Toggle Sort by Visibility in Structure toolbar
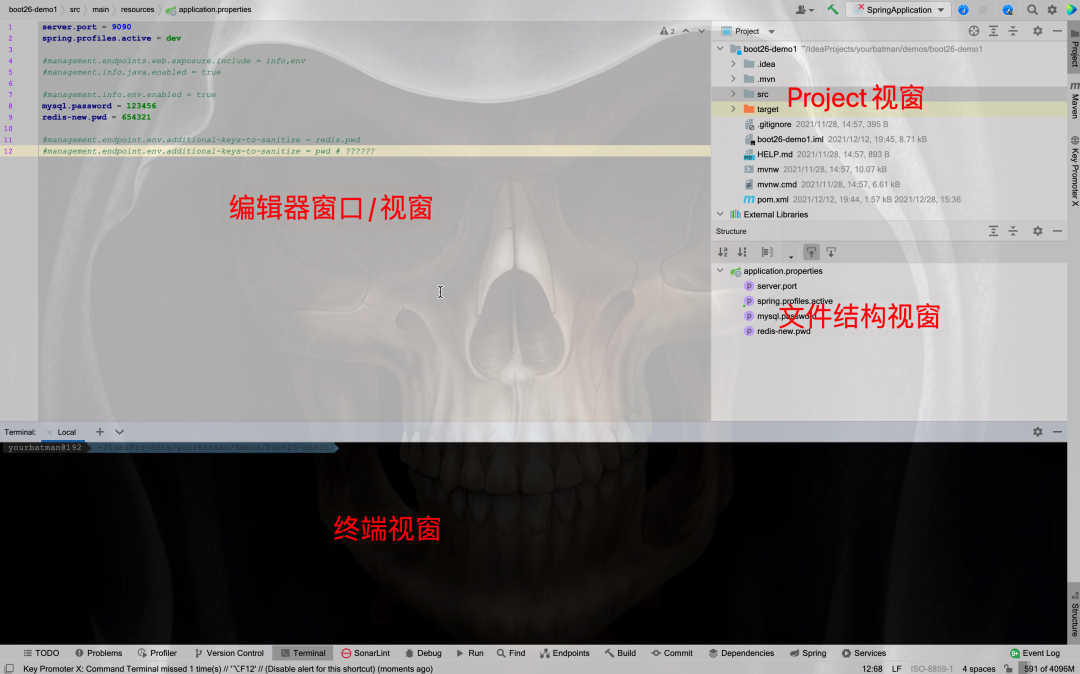Image resolution: width=1080 pixels, height=674 pixels. [742, 253]
